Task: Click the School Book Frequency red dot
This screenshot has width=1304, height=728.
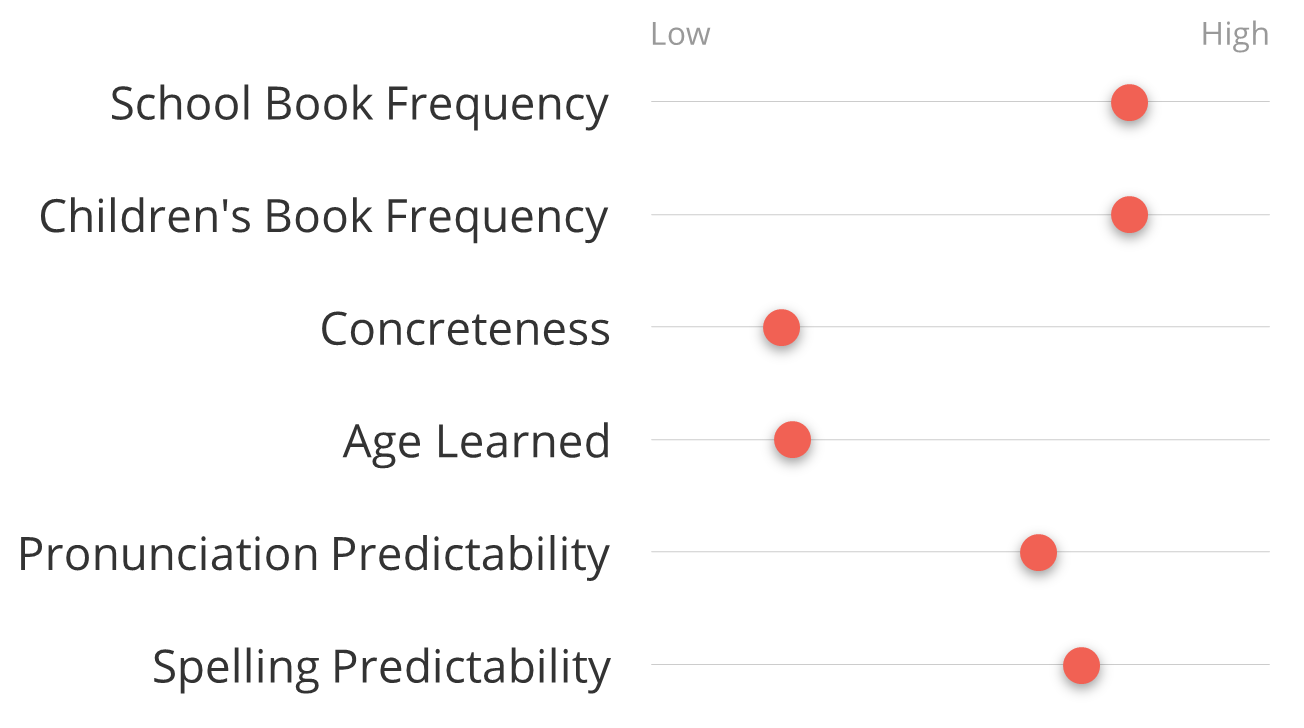Action: [1129, 102]
